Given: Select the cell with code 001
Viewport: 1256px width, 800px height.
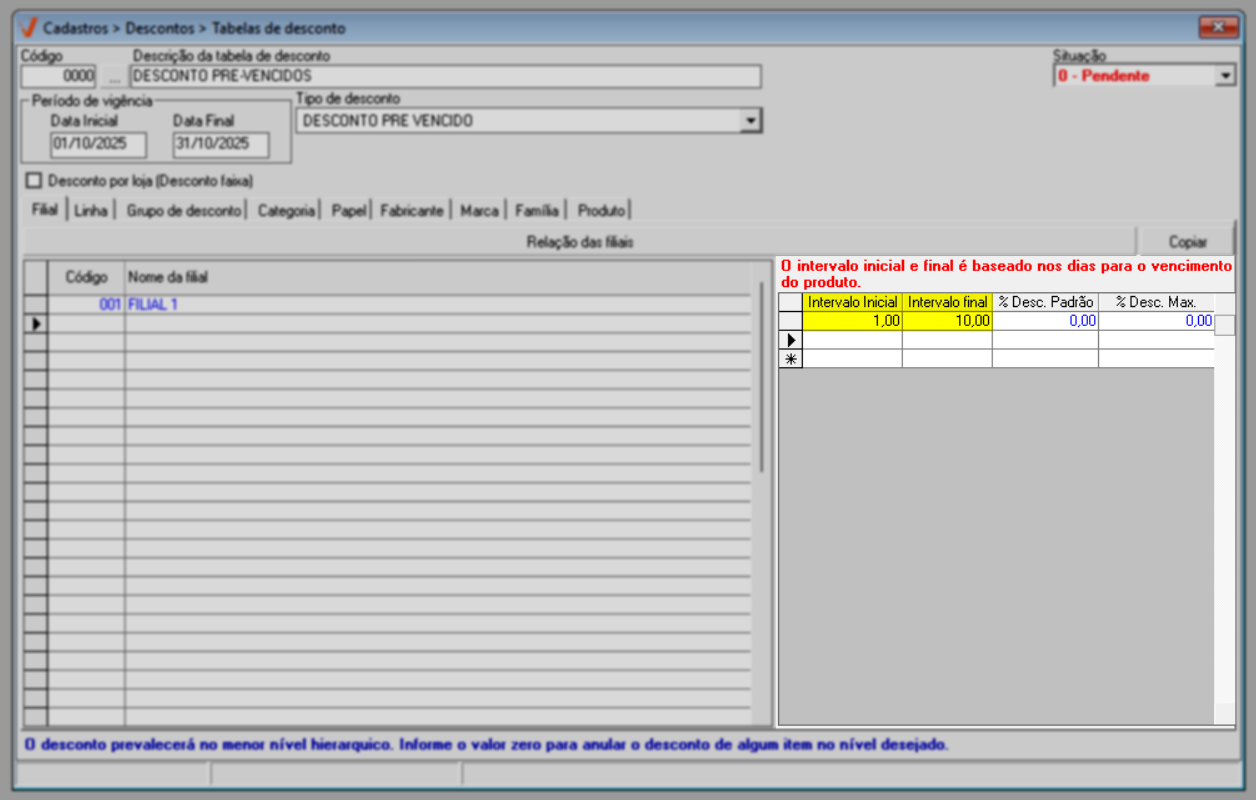Looking at the screenshot, I should point(86,304).
